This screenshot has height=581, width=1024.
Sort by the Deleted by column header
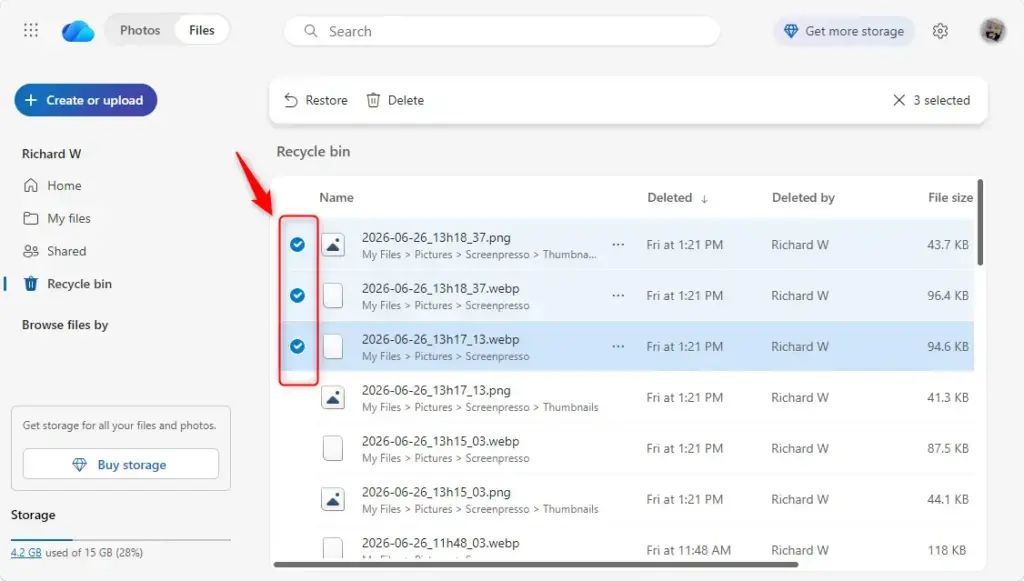click(x=803, y=197)
